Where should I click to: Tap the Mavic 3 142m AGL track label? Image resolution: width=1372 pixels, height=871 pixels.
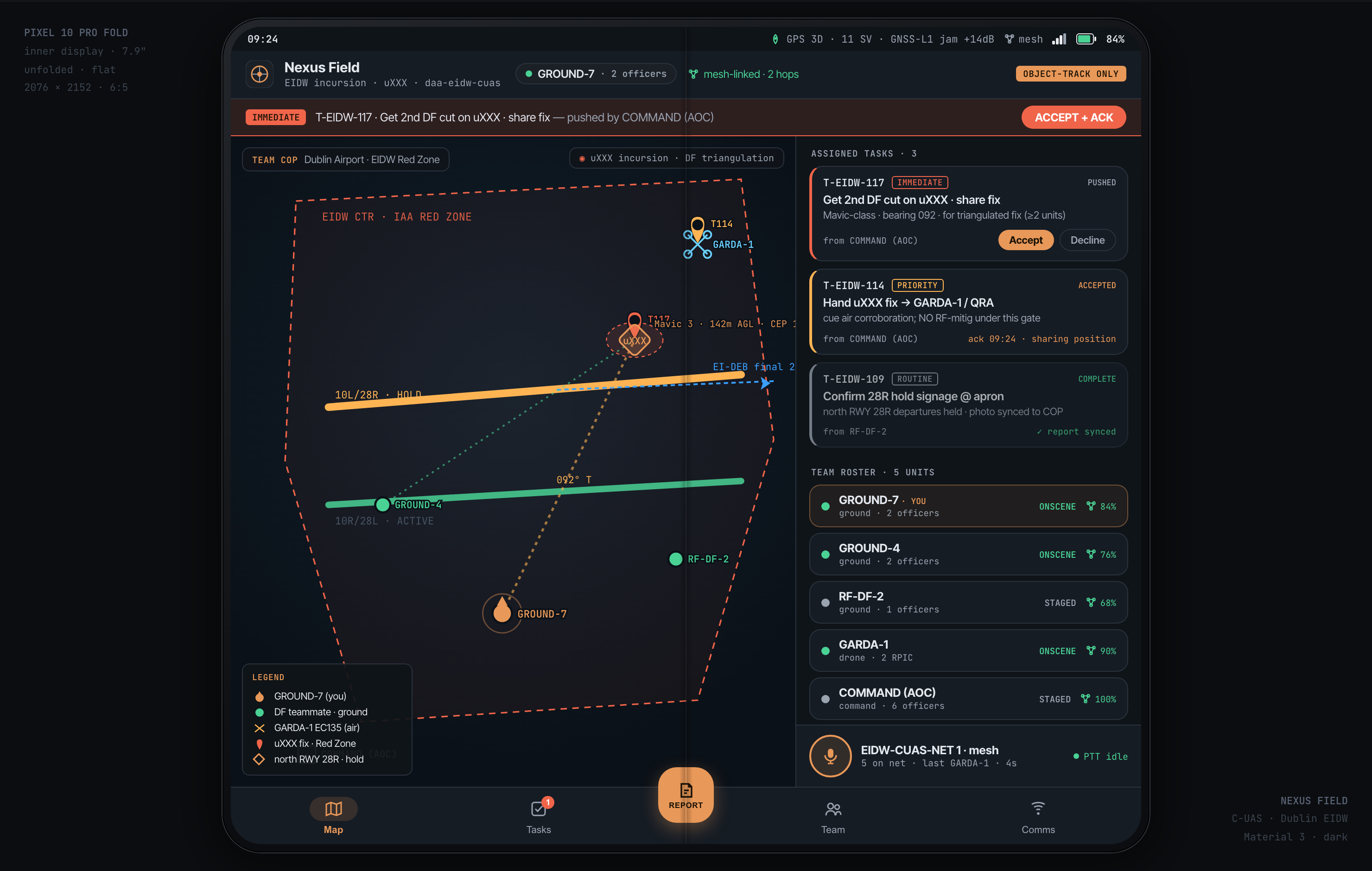[725, 324]
